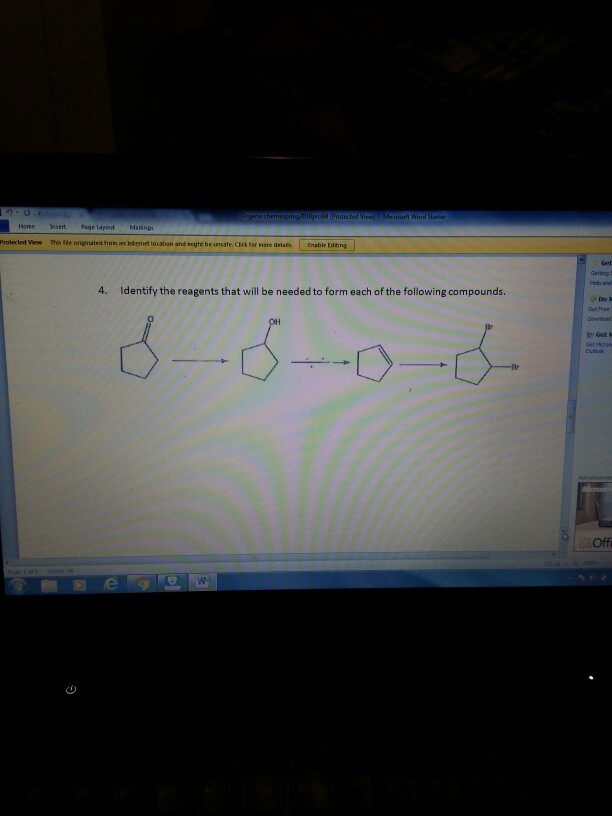Click the cyclopentene structure drawing
612x816 pixels.
tap(375, 362)
